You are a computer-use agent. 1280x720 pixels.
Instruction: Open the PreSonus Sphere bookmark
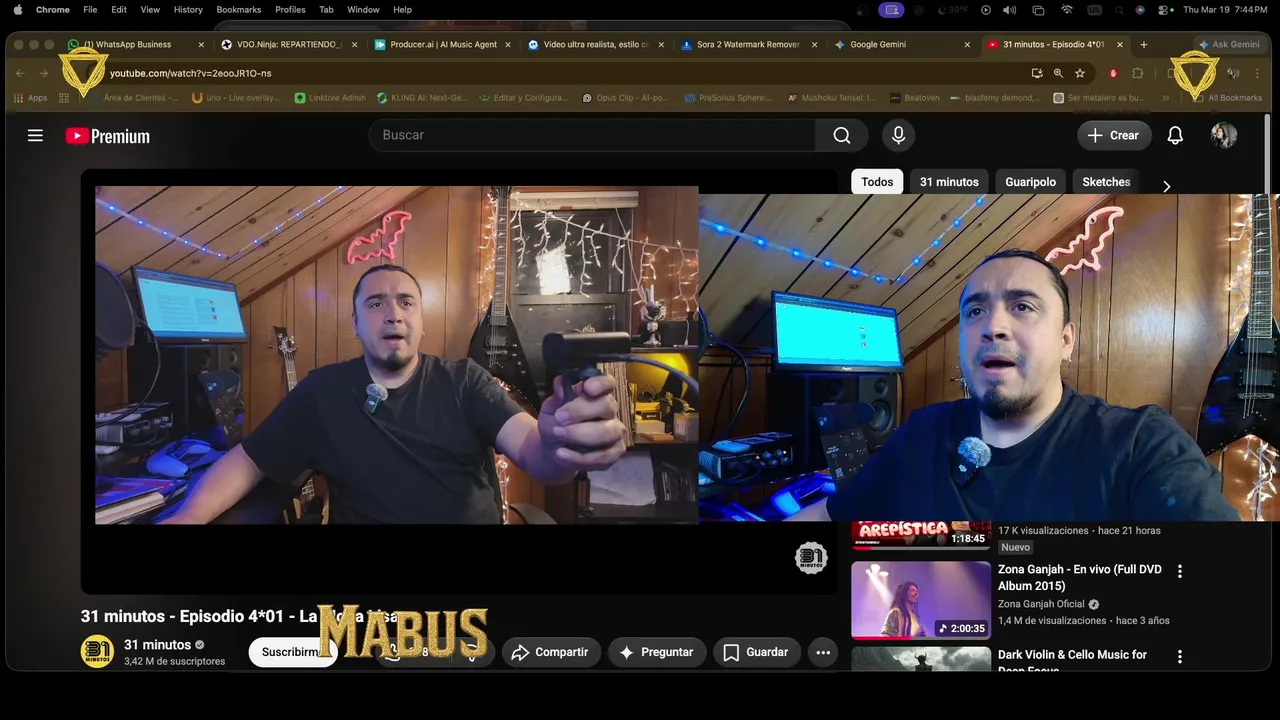click(x=729, y=98)
